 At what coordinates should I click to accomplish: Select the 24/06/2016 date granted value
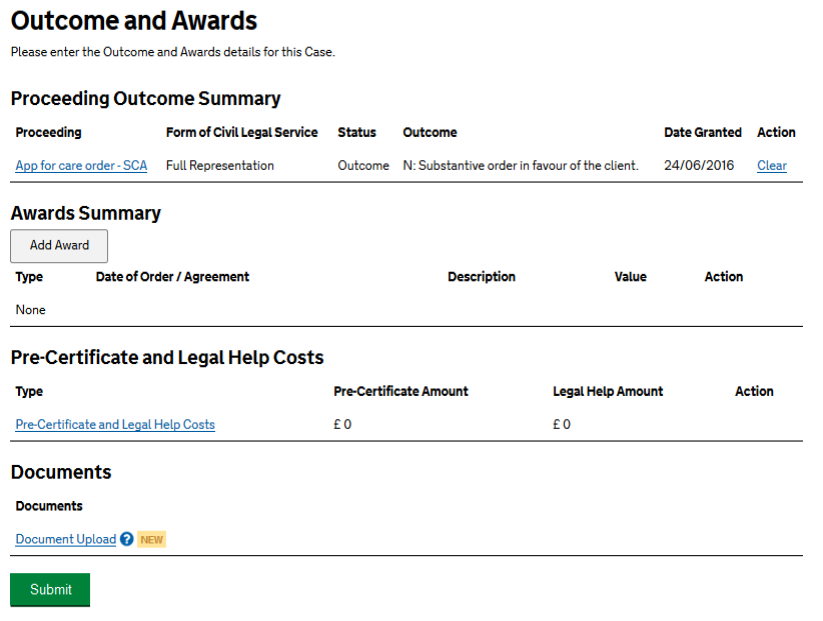(700, 166)
